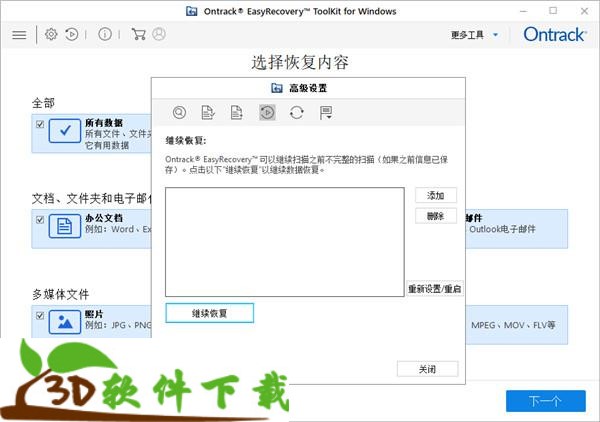600x422 pixels.
Task: Click the 所有数据 checkmark tile icon
Action: tap(65, 131)
